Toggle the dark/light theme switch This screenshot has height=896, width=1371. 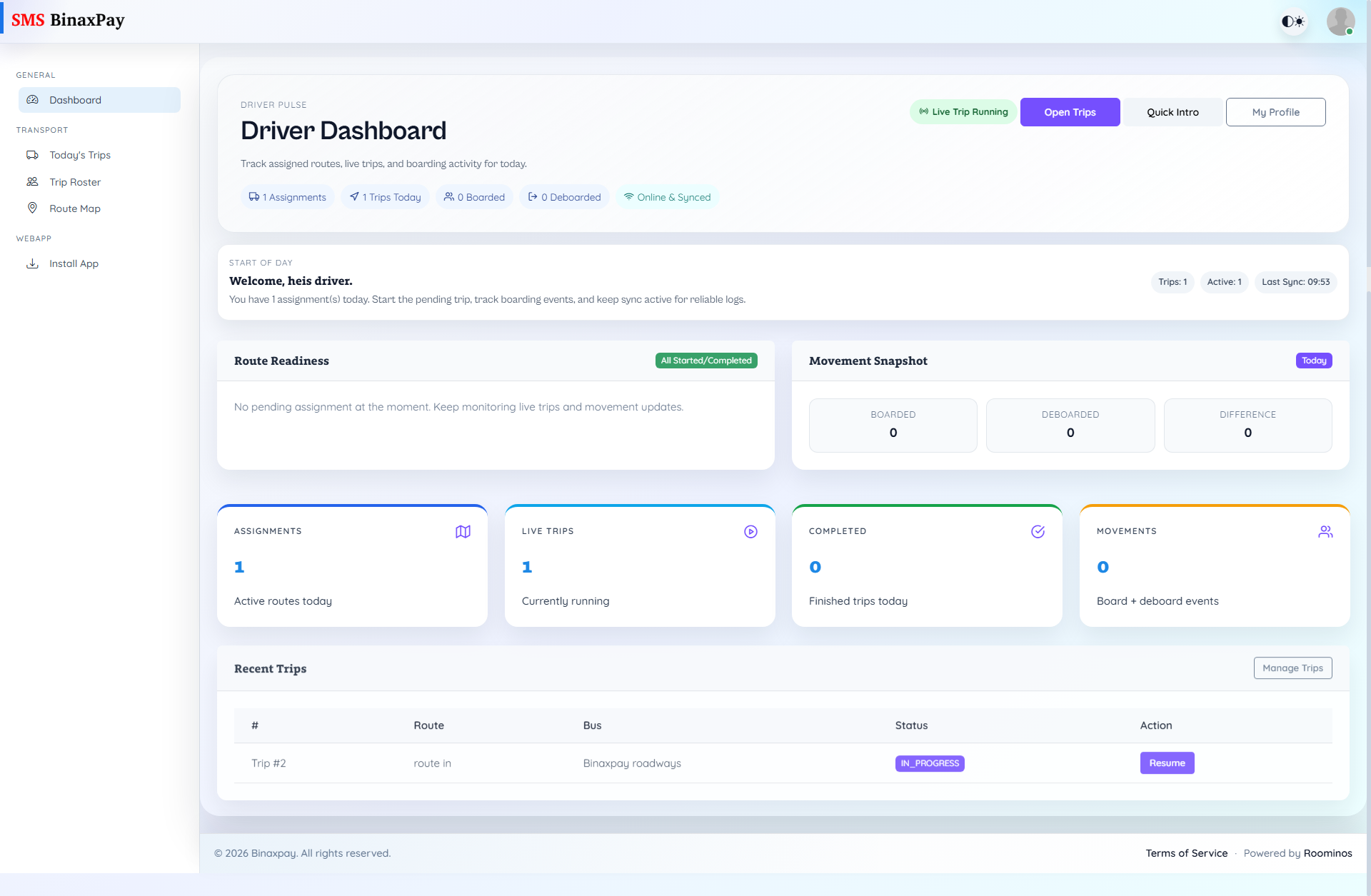click(x=1292, y=21)
